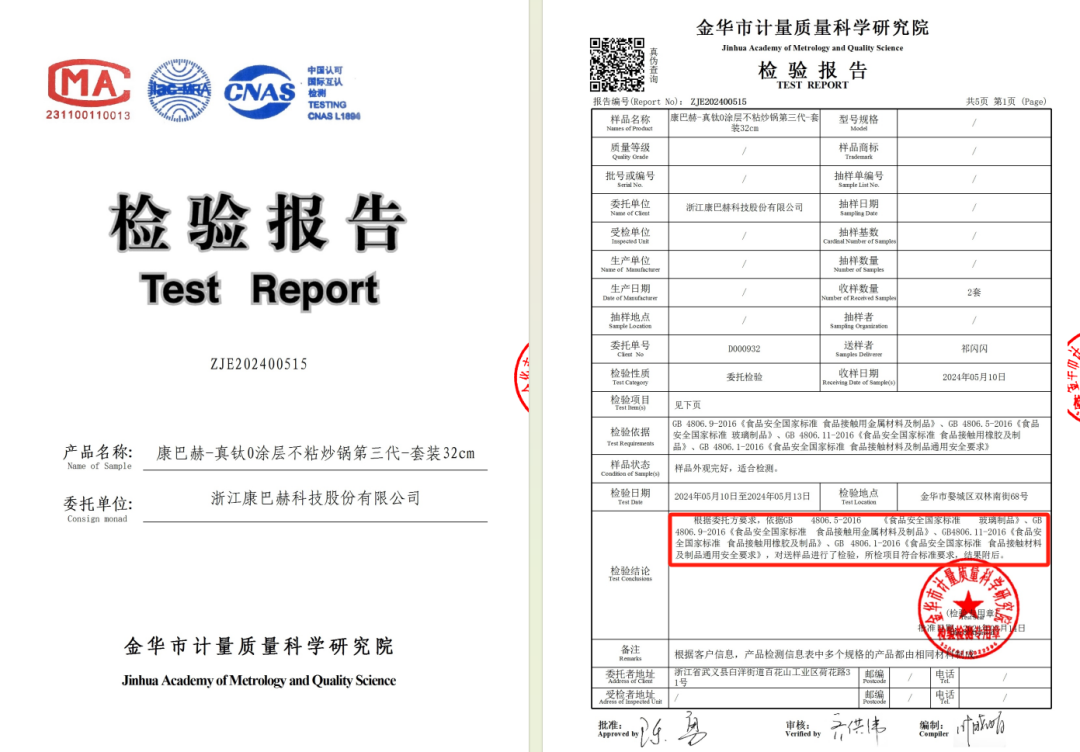Image resolution: width=1080 pixels, height=752 pixels.
Task: Click the QR code on report page
Action: click(617, 65)
